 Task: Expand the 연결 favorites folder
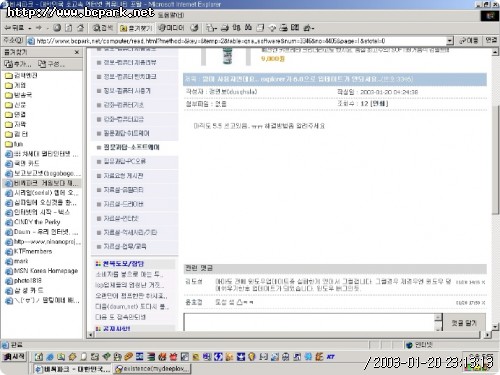[x=15, y=114]
